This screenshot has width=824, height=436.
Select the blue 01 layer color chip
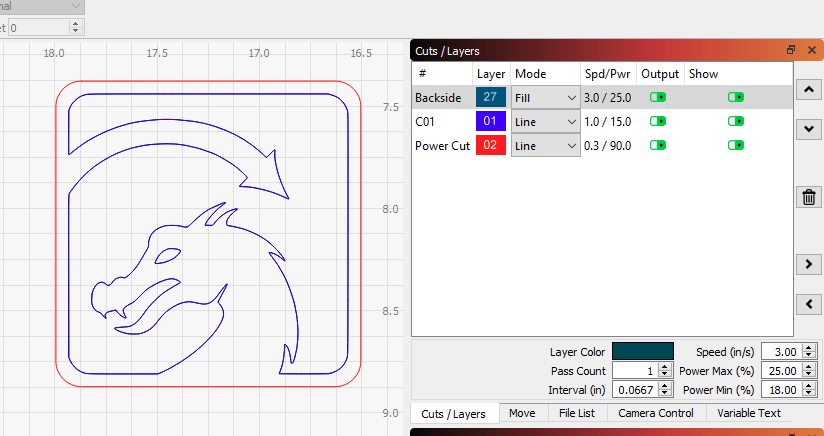click(490, 121)
